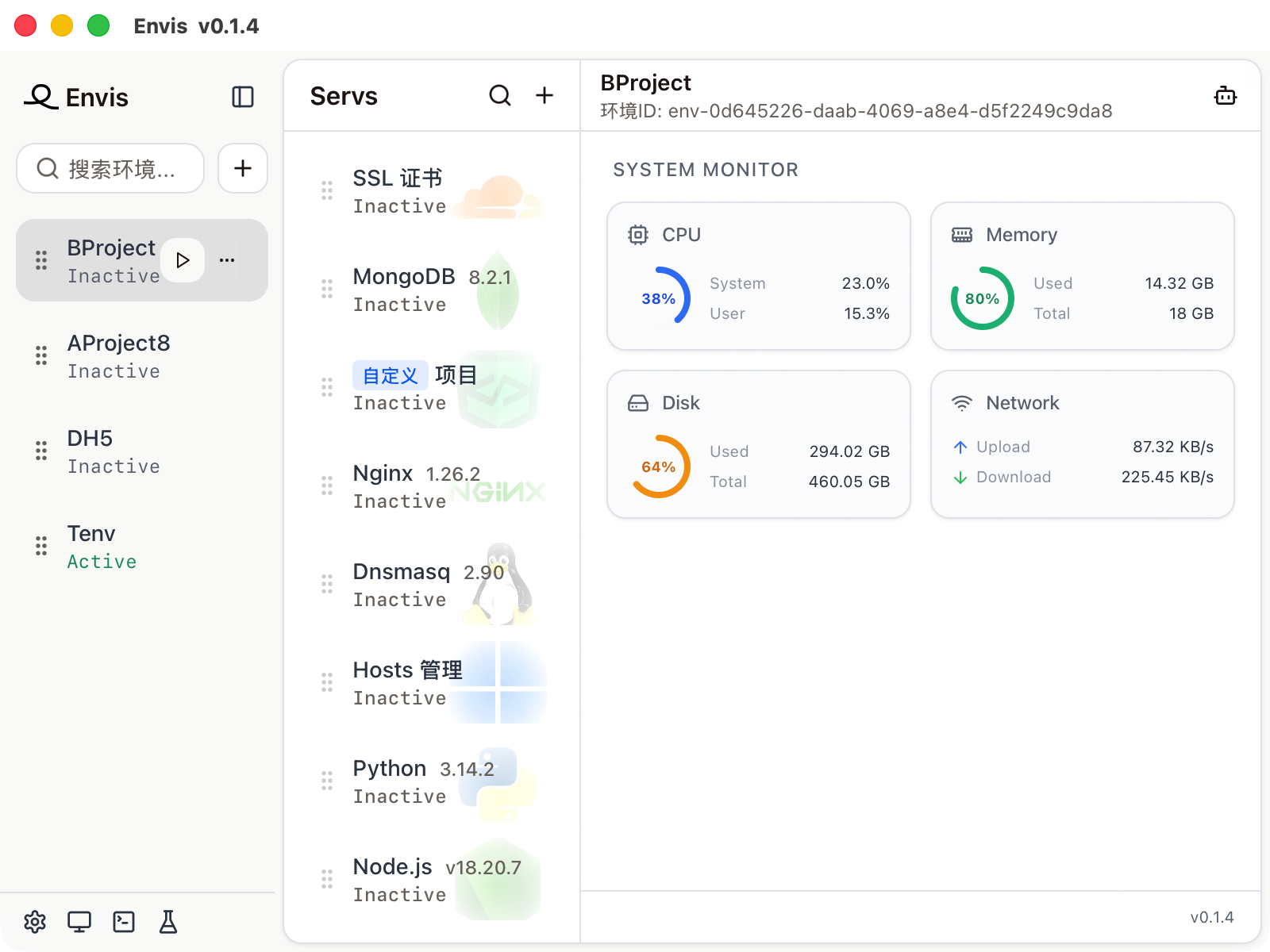Viewport: 1270px width, 952px height.
Task: Click the robot icon in BProject header
Action: tap(1226, 95)
